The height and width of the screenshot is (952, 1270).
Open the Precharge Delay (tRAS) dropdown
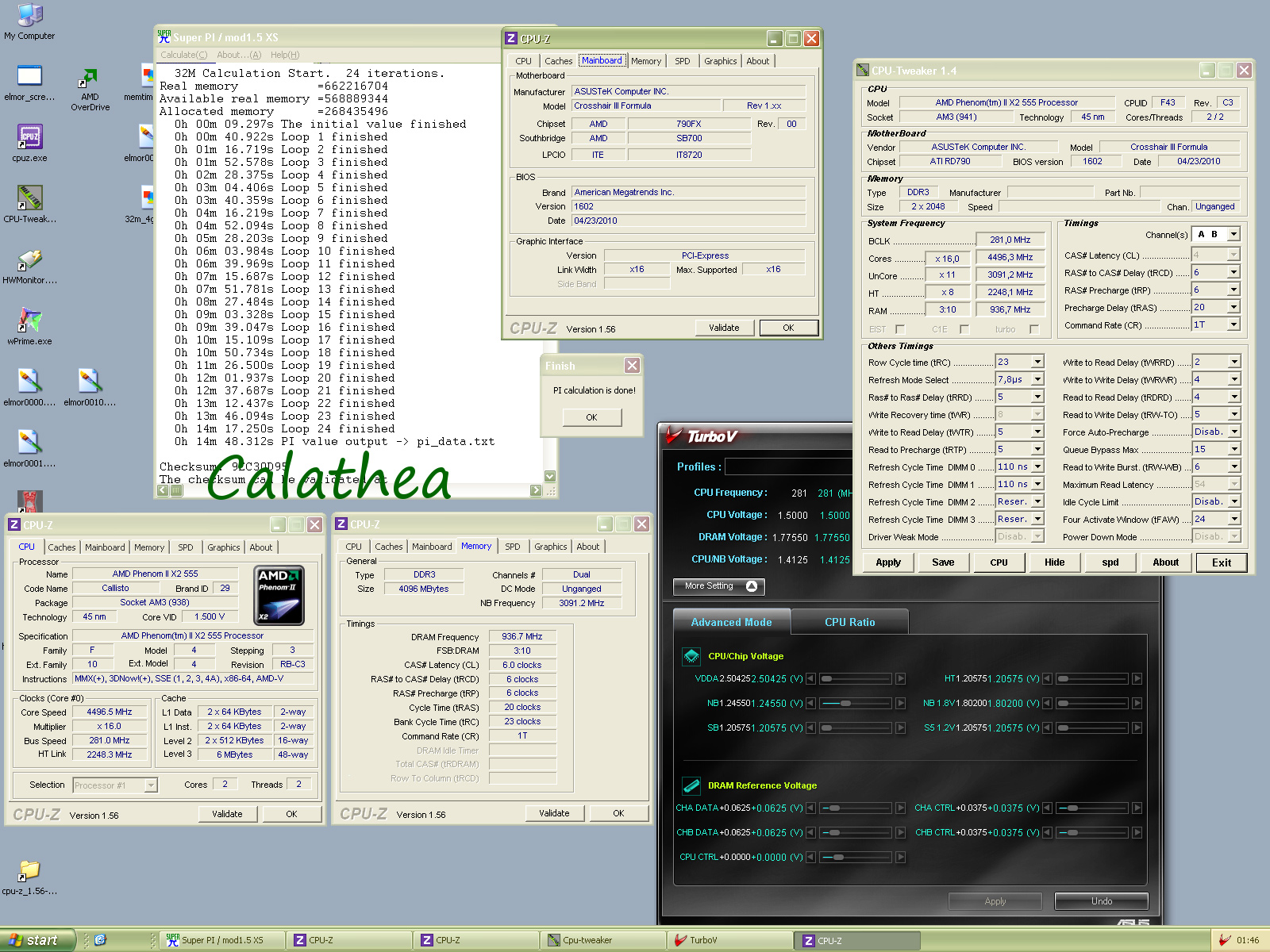coord(1233,307)
